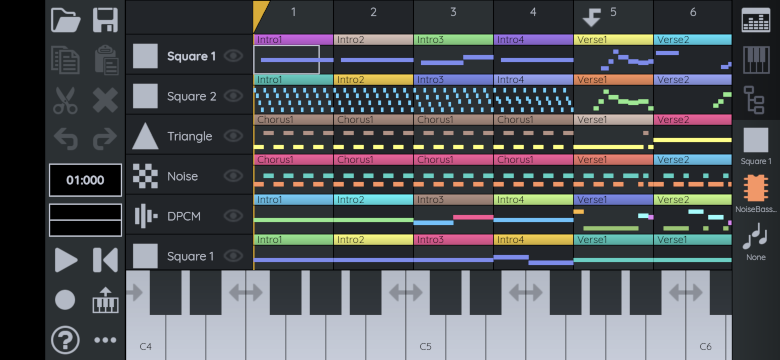Screen dimensions: 780x360
Task: Open the None arpeggio selector
Action: (x=756, y=242)
